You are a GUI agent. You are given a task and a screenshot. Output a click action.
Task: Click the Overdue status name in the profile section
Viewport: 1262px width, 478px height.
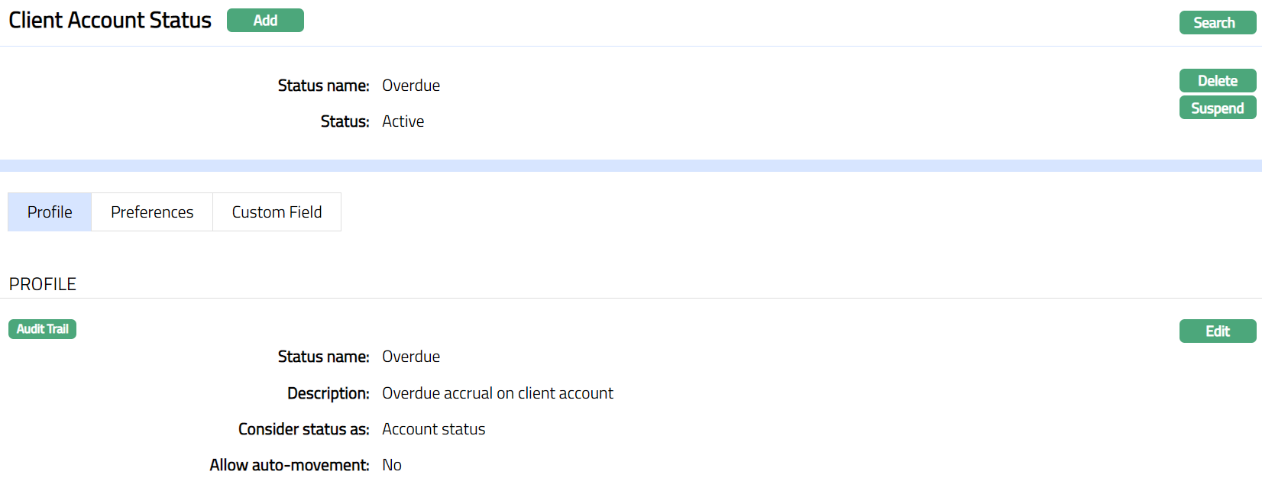[x=411, y=357]
